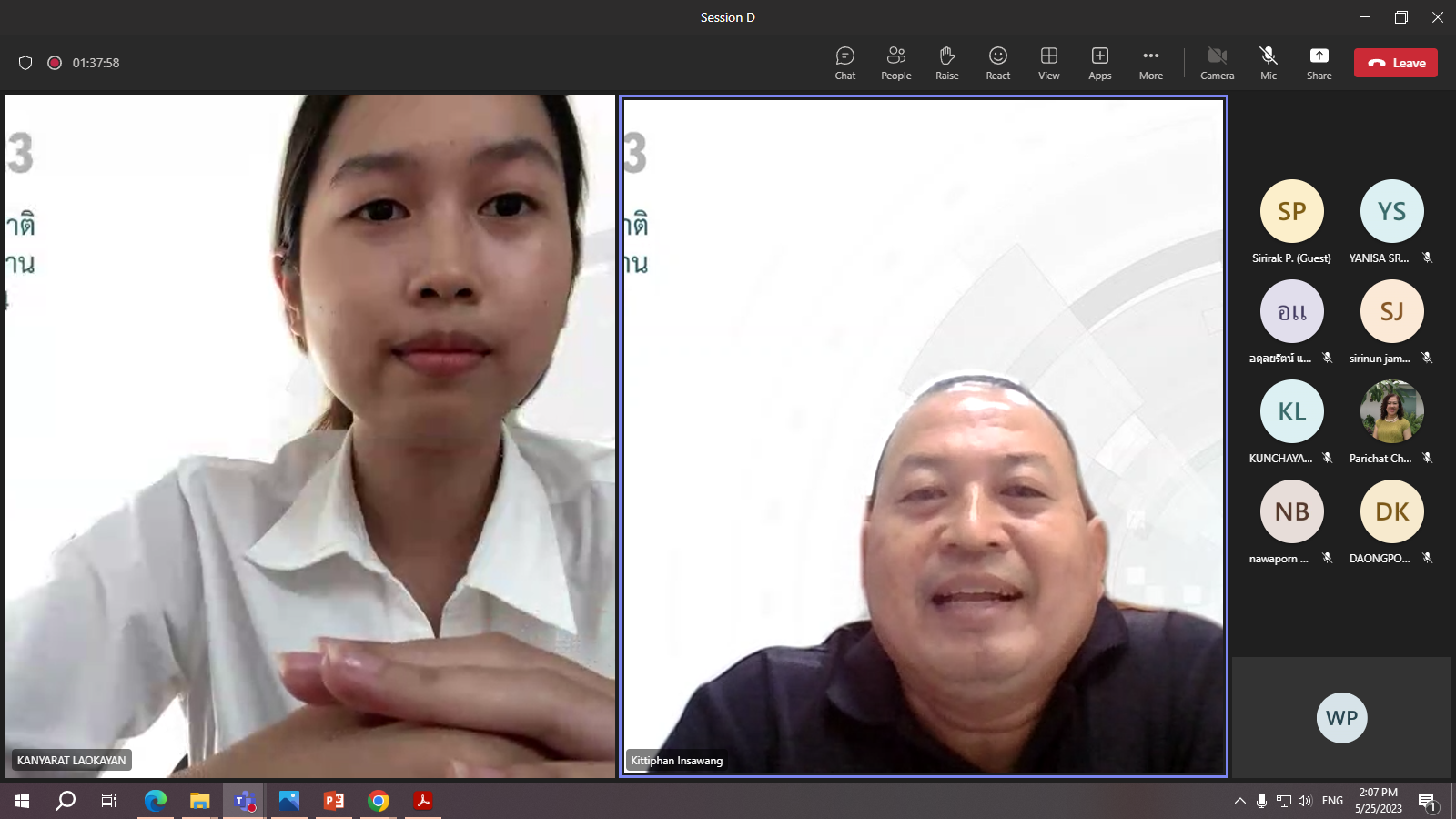The height and width of the screenshot is (819, 1456).
Task: Click nawaporn muted mic icon
Action: [x=1328, y=558]
